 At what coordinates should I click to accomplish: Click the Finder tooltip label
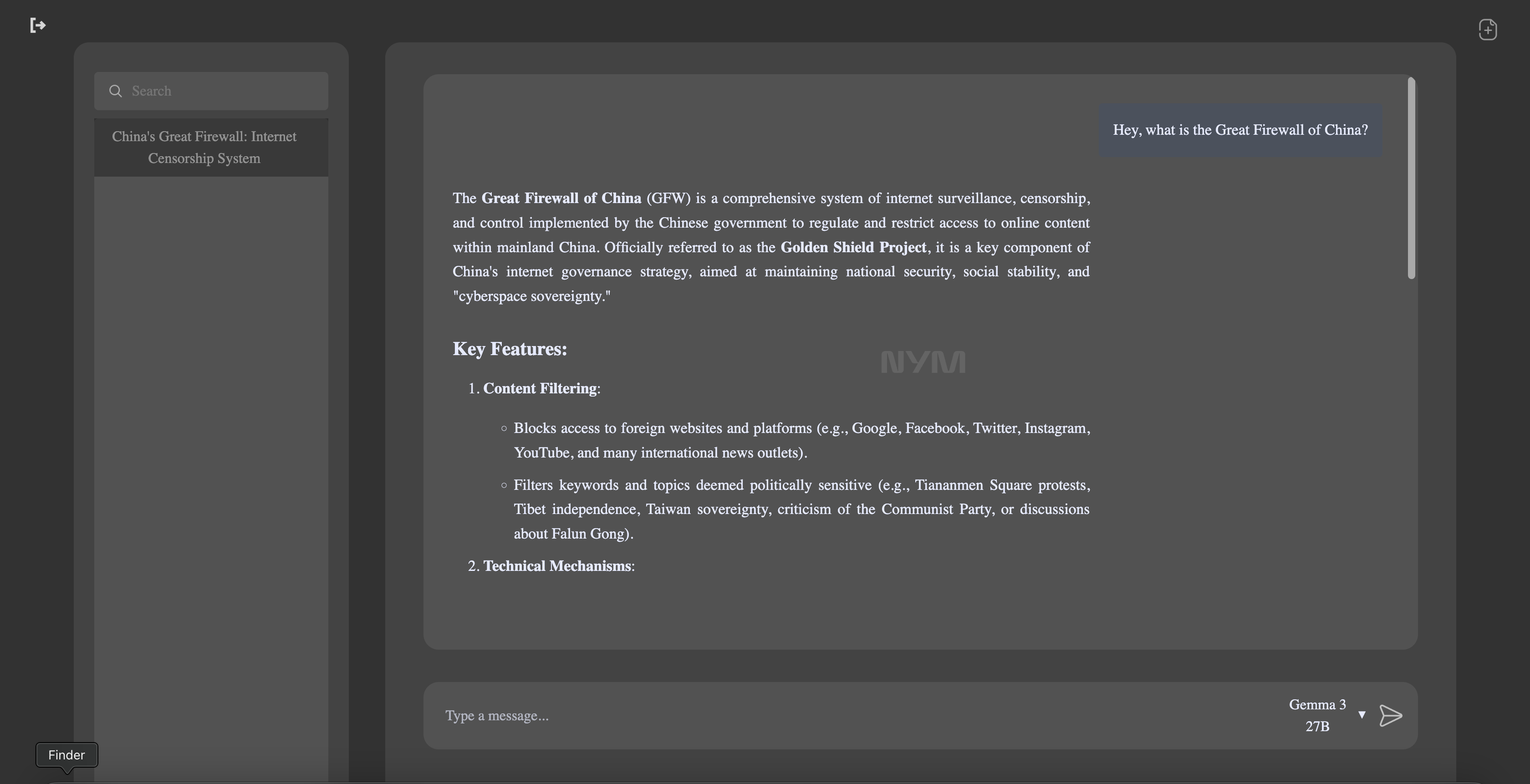(x=66, y=755)
